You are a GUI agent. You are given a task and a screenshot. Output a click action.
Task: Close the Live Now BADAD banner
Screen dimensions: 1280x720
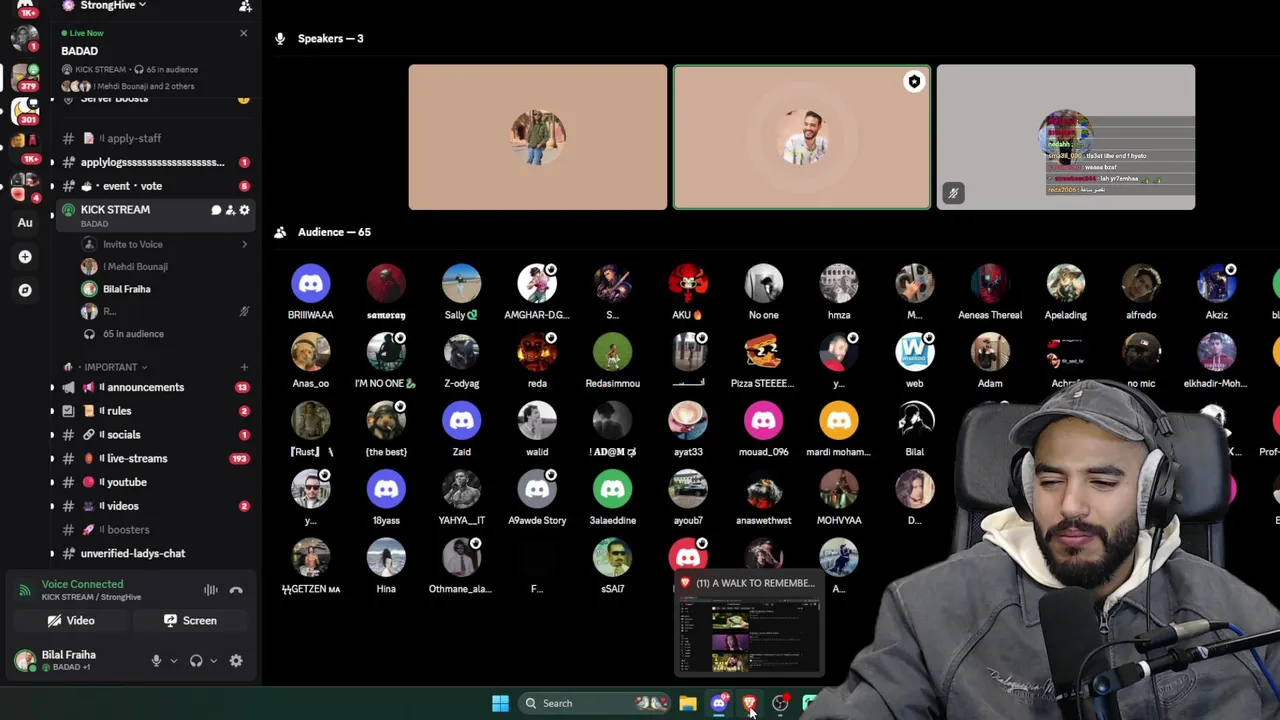[243, 34]
